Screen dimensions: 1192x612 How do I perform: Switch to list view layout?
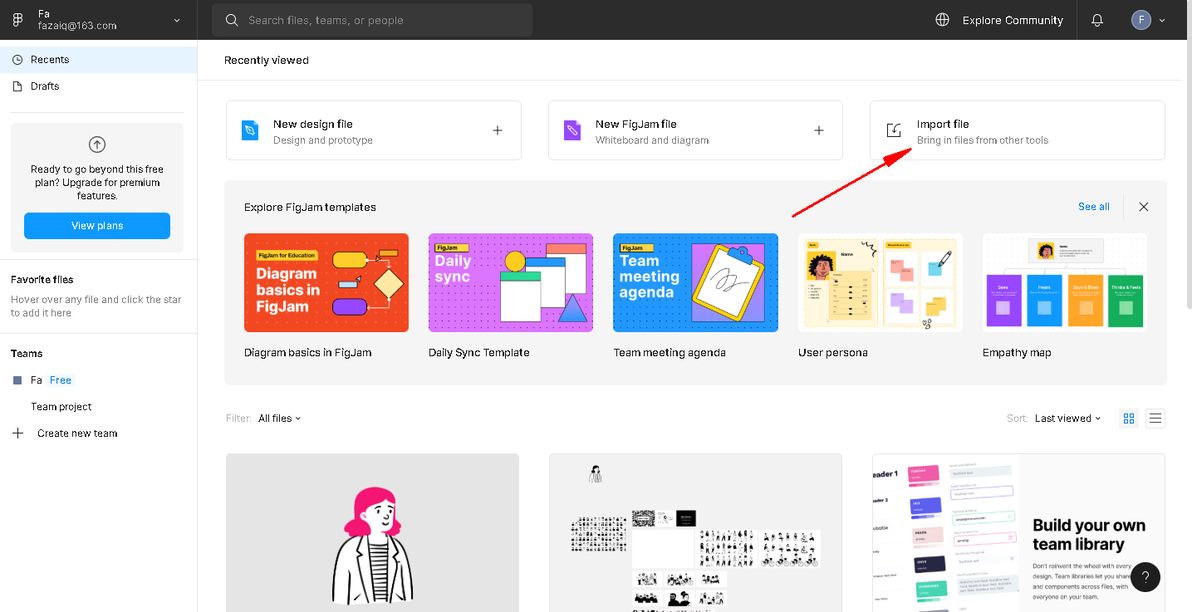(1155, 418)
